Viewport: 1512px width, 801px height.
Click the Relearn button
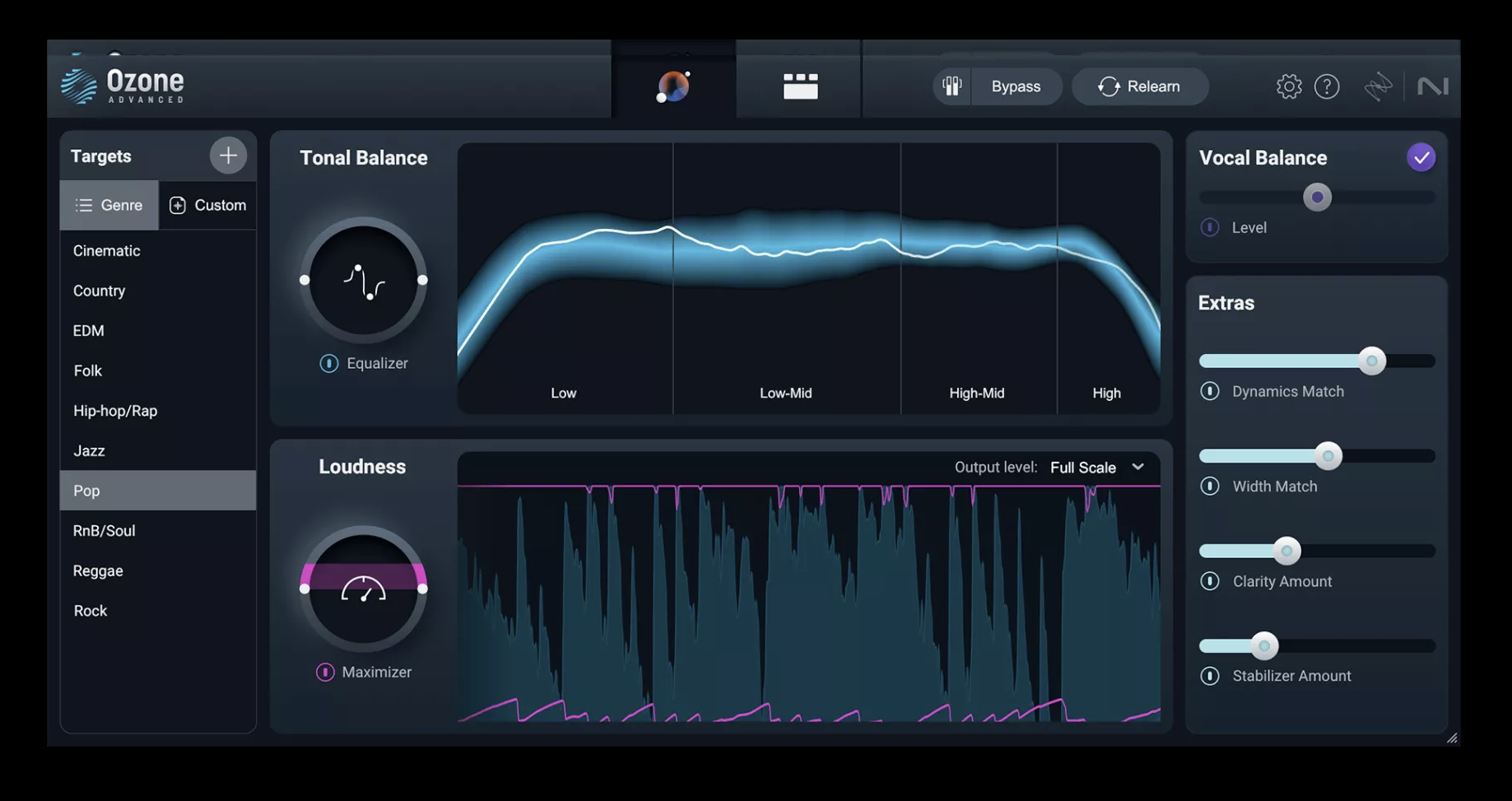tap(1140, 86)
